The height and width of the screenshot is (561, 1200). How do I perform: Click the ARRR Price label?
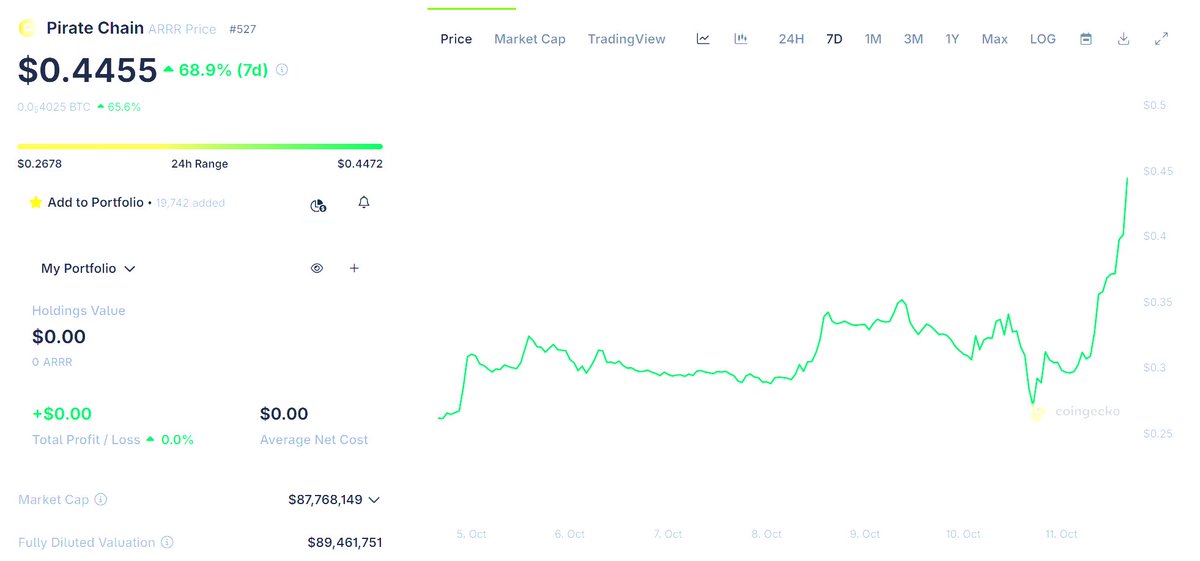(182, 29)
